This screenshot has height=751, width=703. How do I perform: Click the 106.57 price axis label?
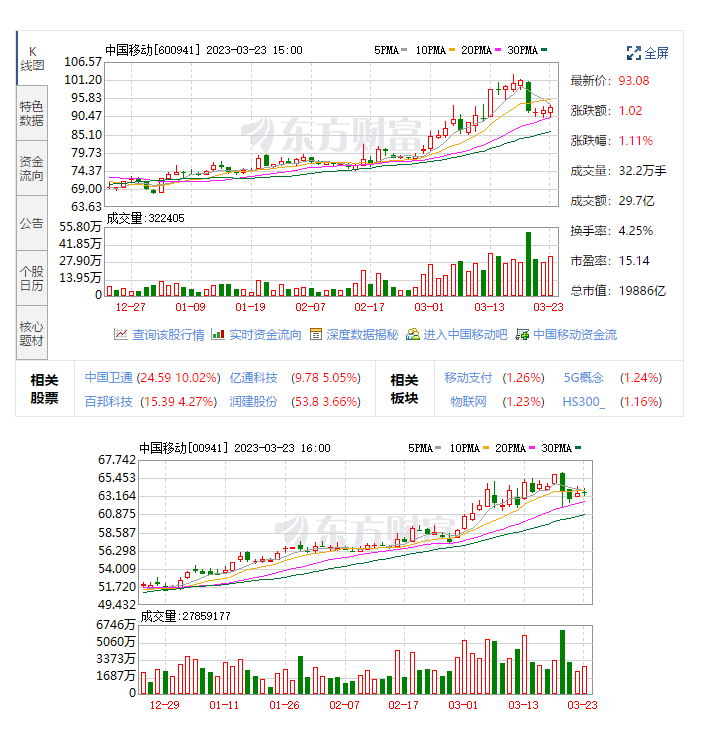tap(83, 62)
